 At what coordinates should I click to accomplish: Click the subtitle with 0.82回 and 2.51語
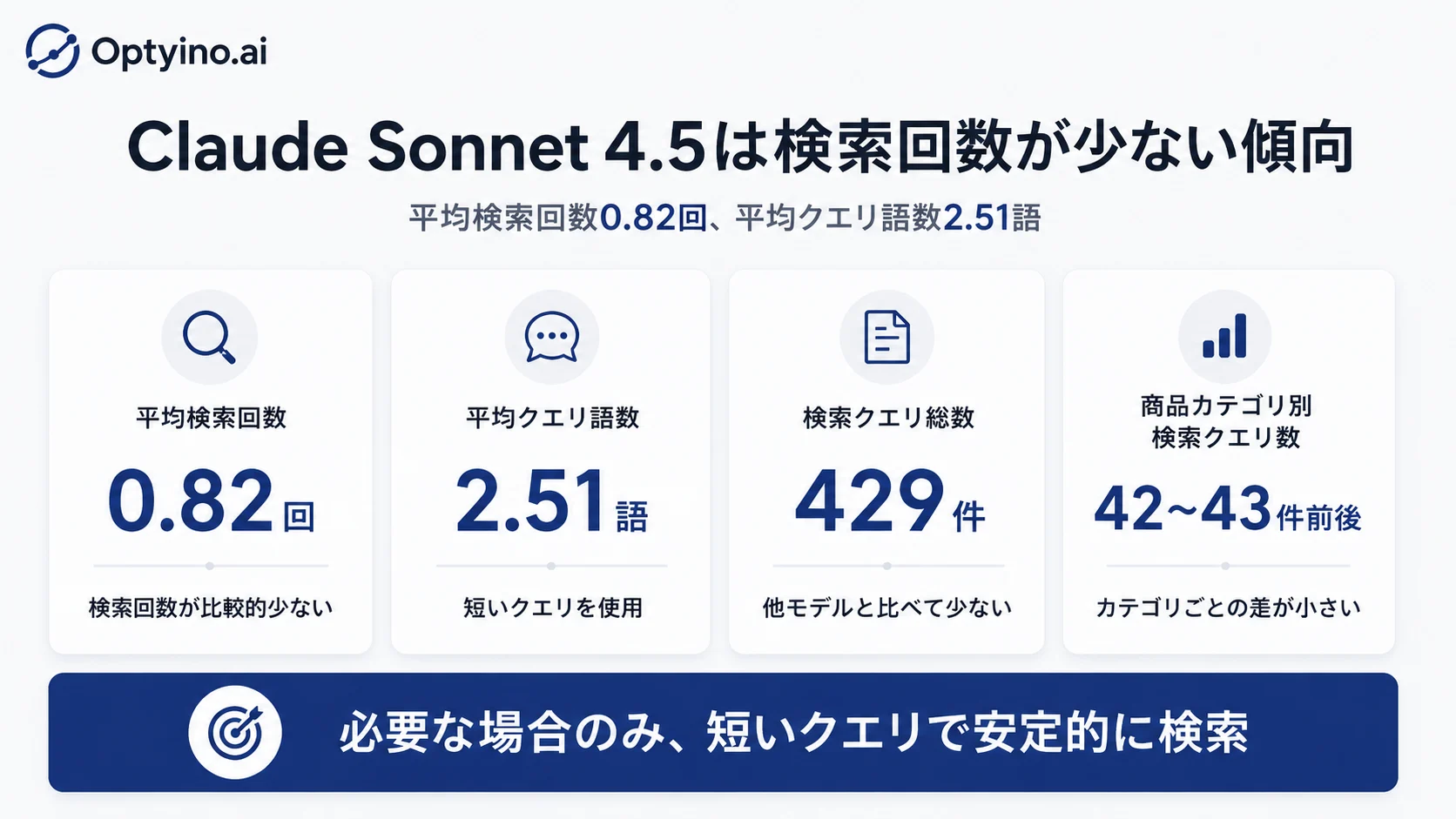(725, 218)
